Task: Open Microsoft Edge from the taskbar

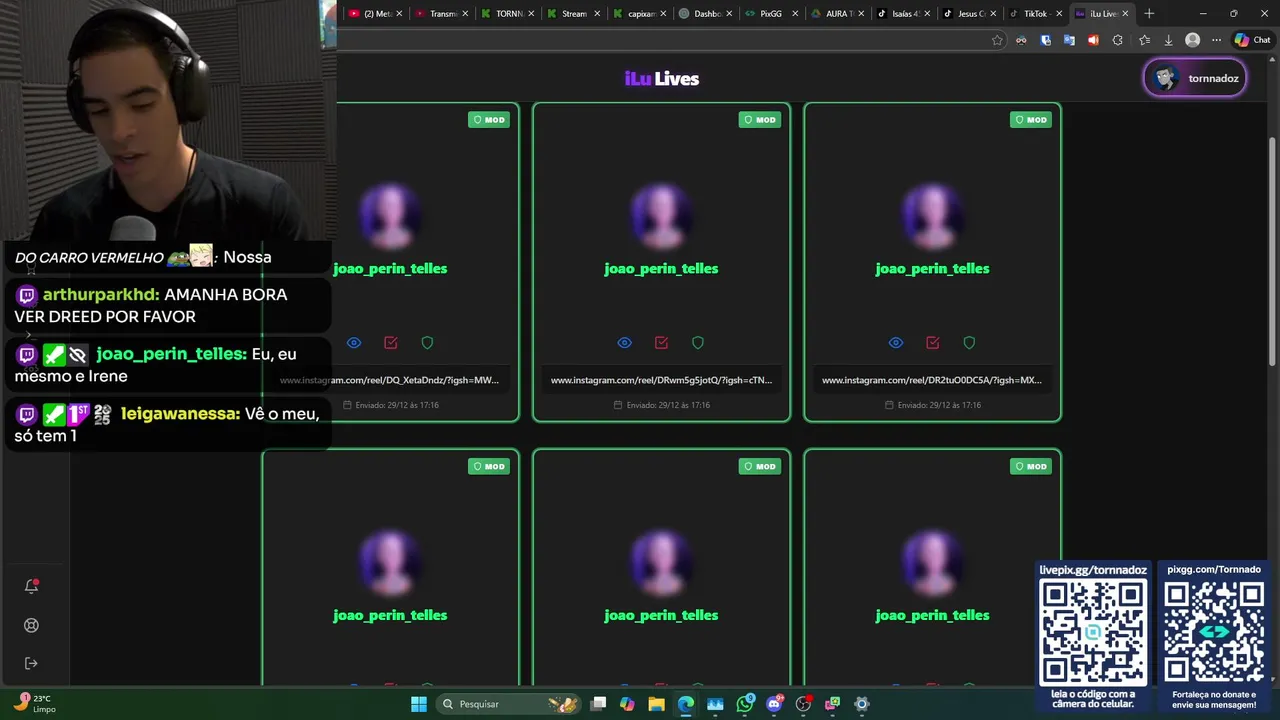Action: tap(685, 704)
